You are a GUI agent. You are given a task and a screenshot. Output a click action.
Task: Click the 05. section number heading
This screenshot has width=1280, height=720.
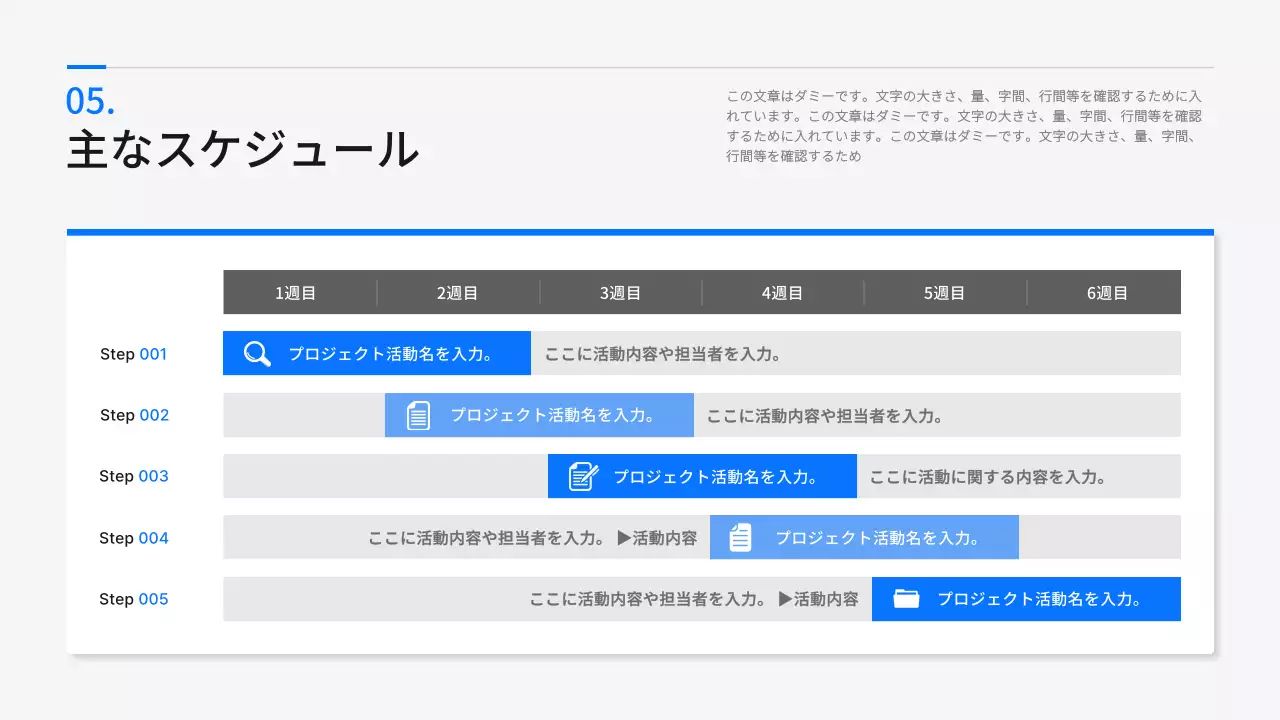pyautogui.click(x=91, y=100)
